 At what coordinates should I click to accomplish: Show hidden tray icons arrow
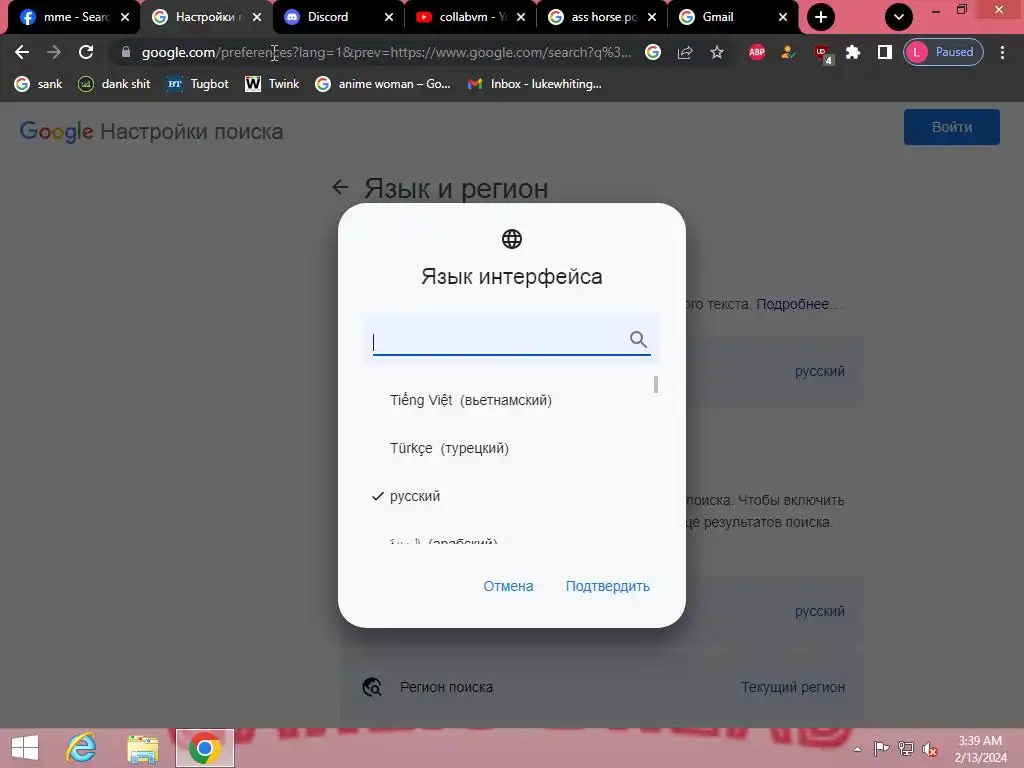click(857, 749)
